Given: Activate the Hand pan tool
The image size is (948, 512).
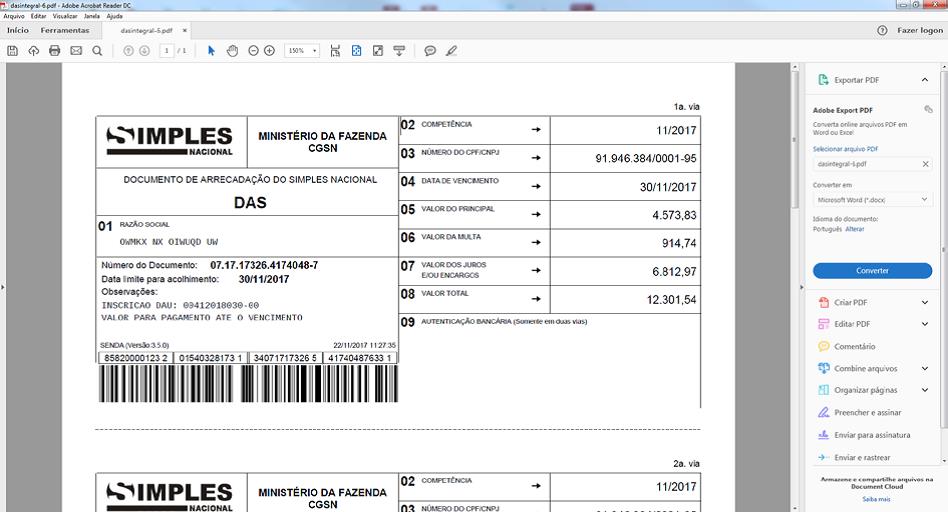Looking at the screenshot, I should [232, 50].
